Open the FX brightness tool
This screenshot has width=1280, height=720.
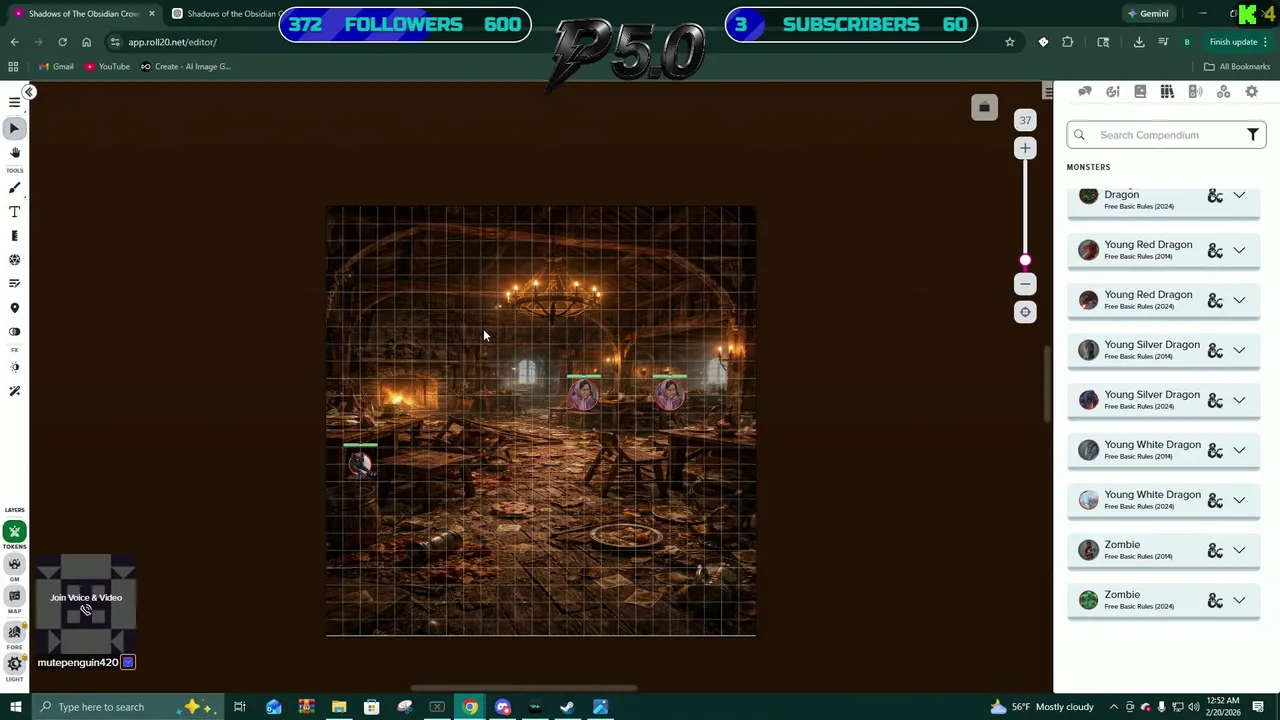click(14, 367)
